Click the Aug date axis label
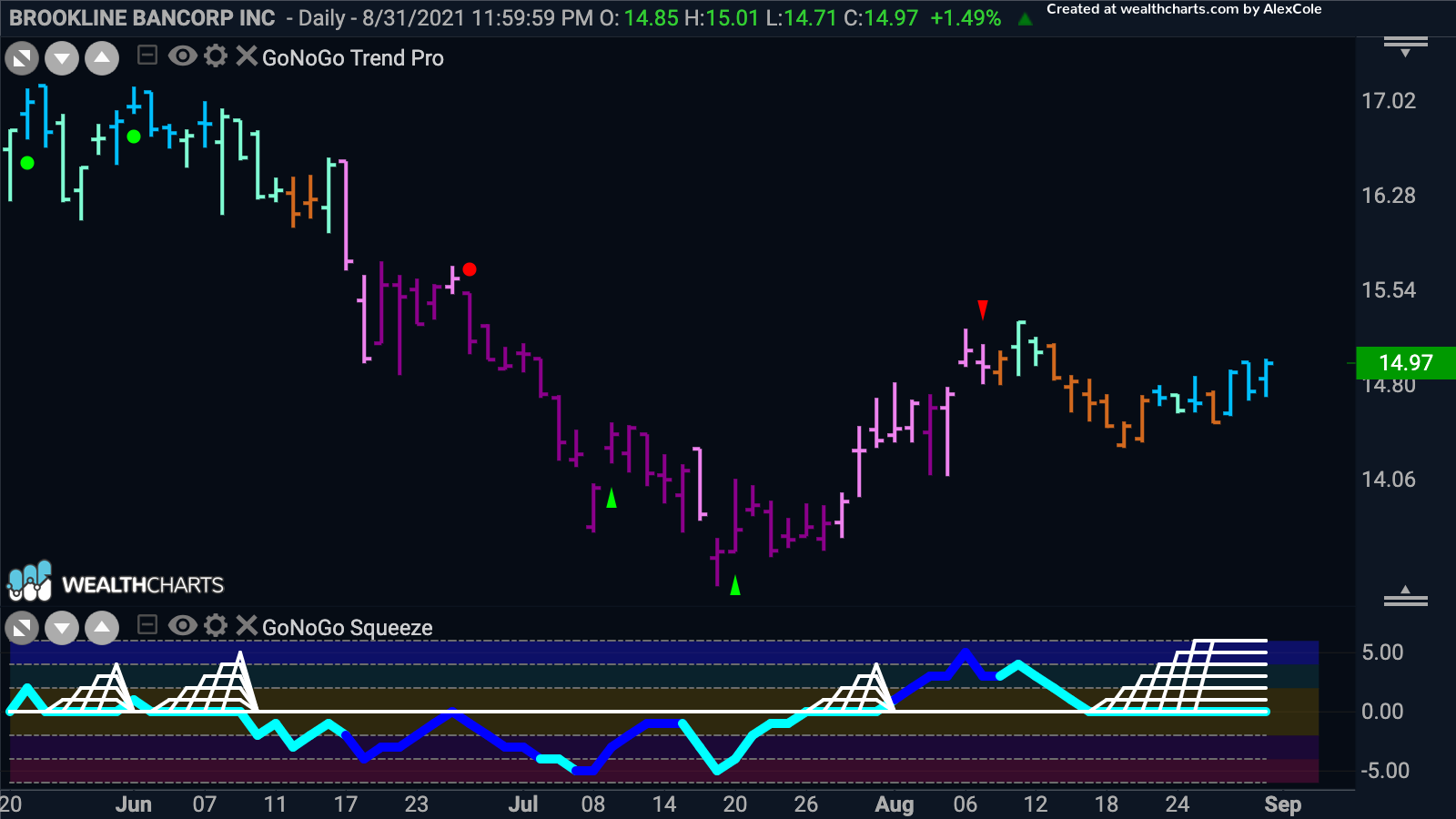This screenshot has height=819, width=1456. [x=895, y=804]
